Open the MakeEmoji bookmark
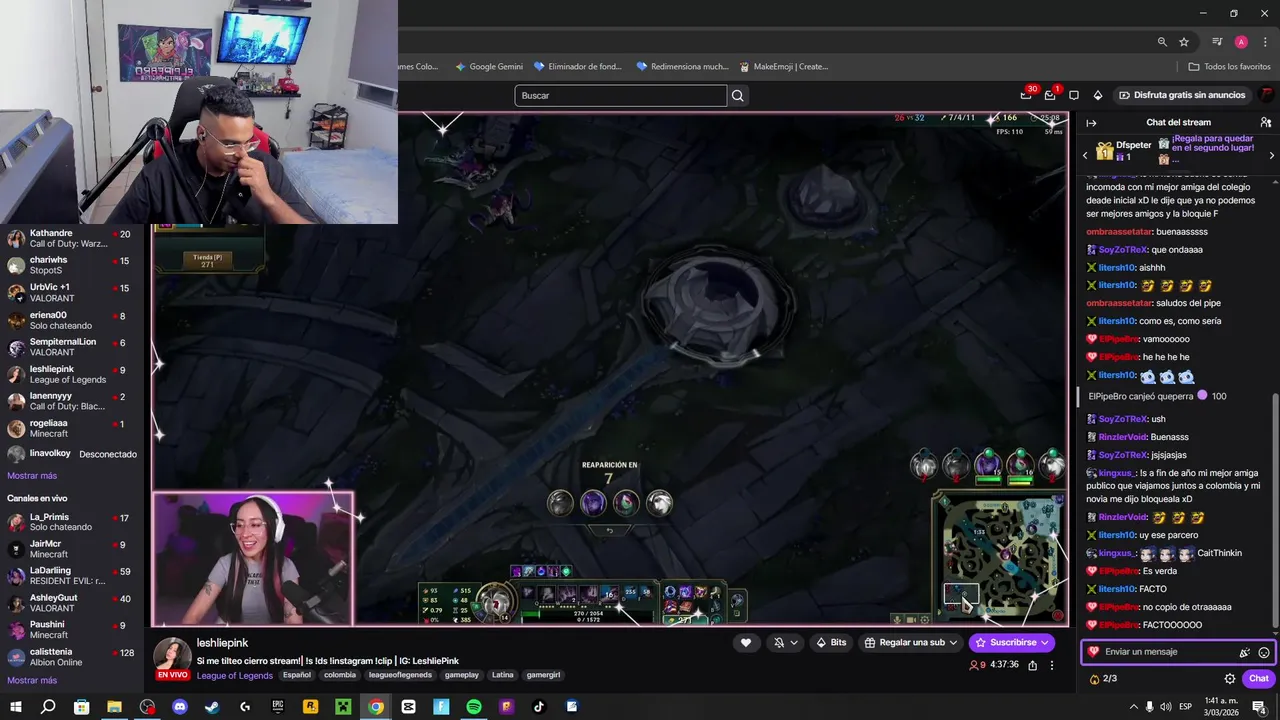The height and width of the screenshot is (720, 1280). (784, 67)
